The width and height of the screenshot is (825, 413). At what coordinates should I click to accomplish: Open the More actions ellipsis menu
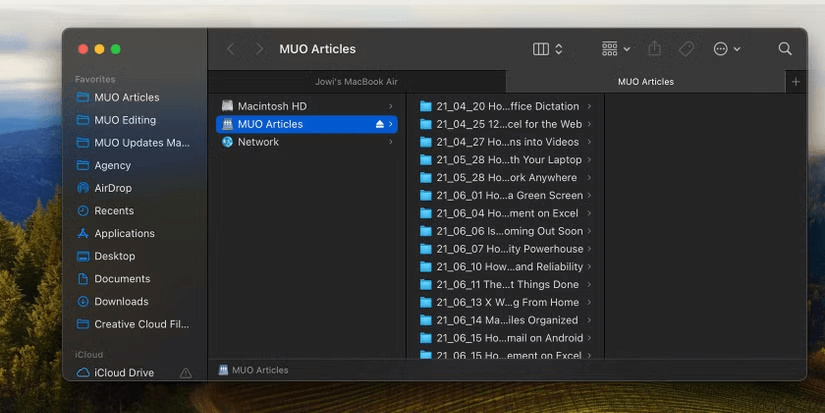tap(727, 49)
